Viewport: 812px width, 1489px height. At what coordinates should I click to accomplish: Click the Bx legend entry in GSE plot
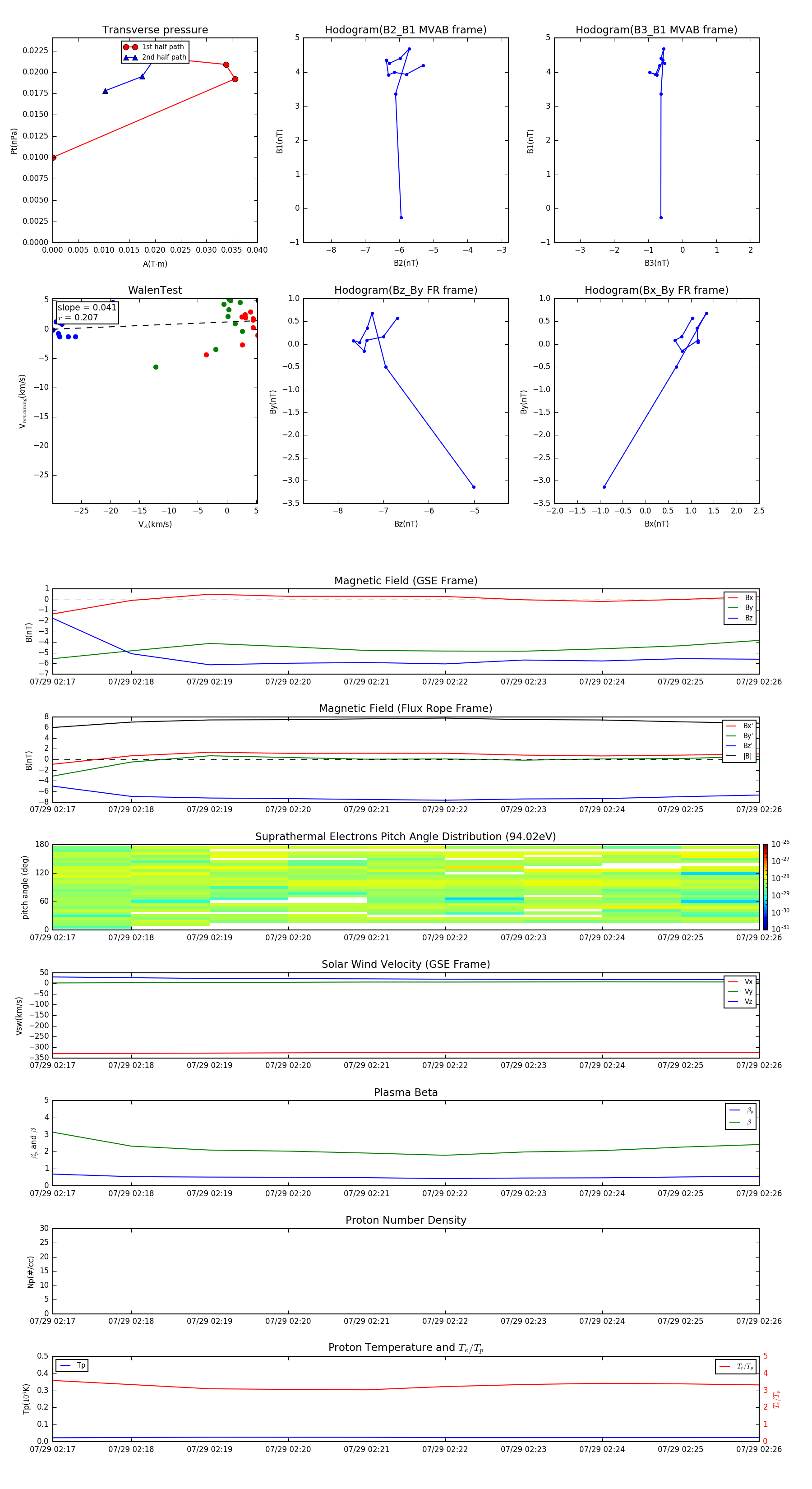point(740,598)
